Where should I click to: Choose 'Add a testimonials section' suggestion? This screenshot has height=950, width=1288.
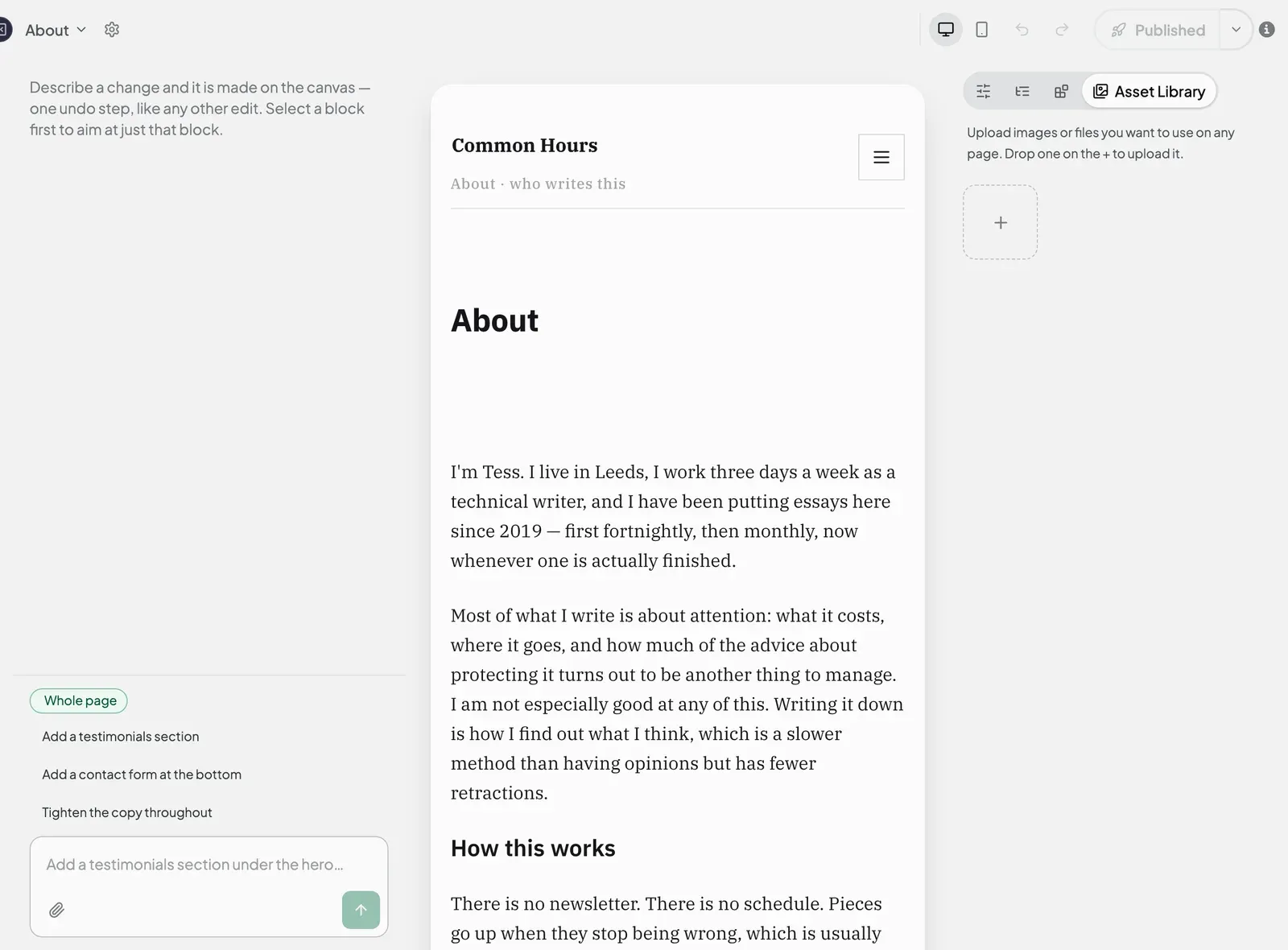[x=121, y=737]
